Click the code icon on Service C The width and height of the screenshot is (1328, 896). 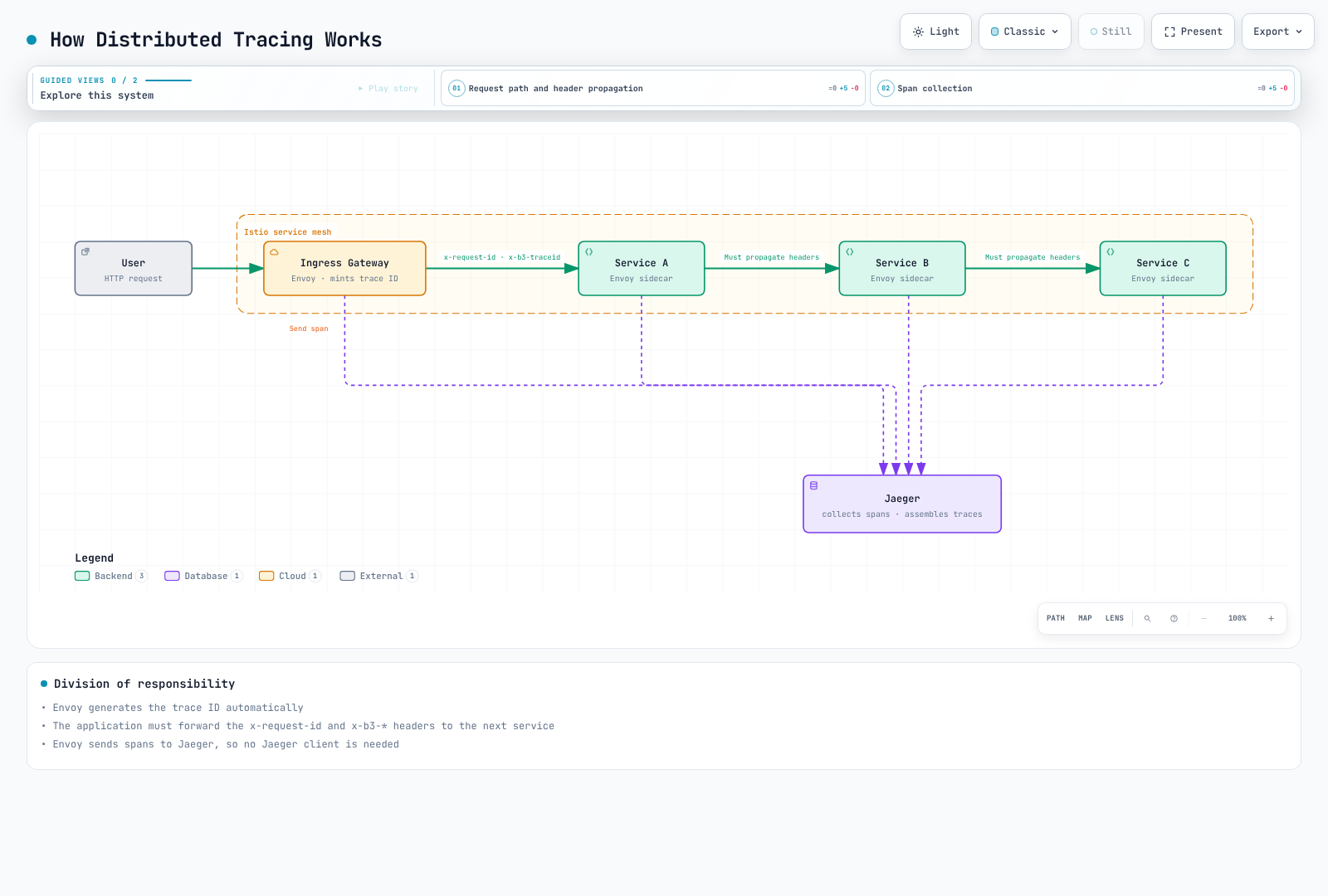[1110, 252]
